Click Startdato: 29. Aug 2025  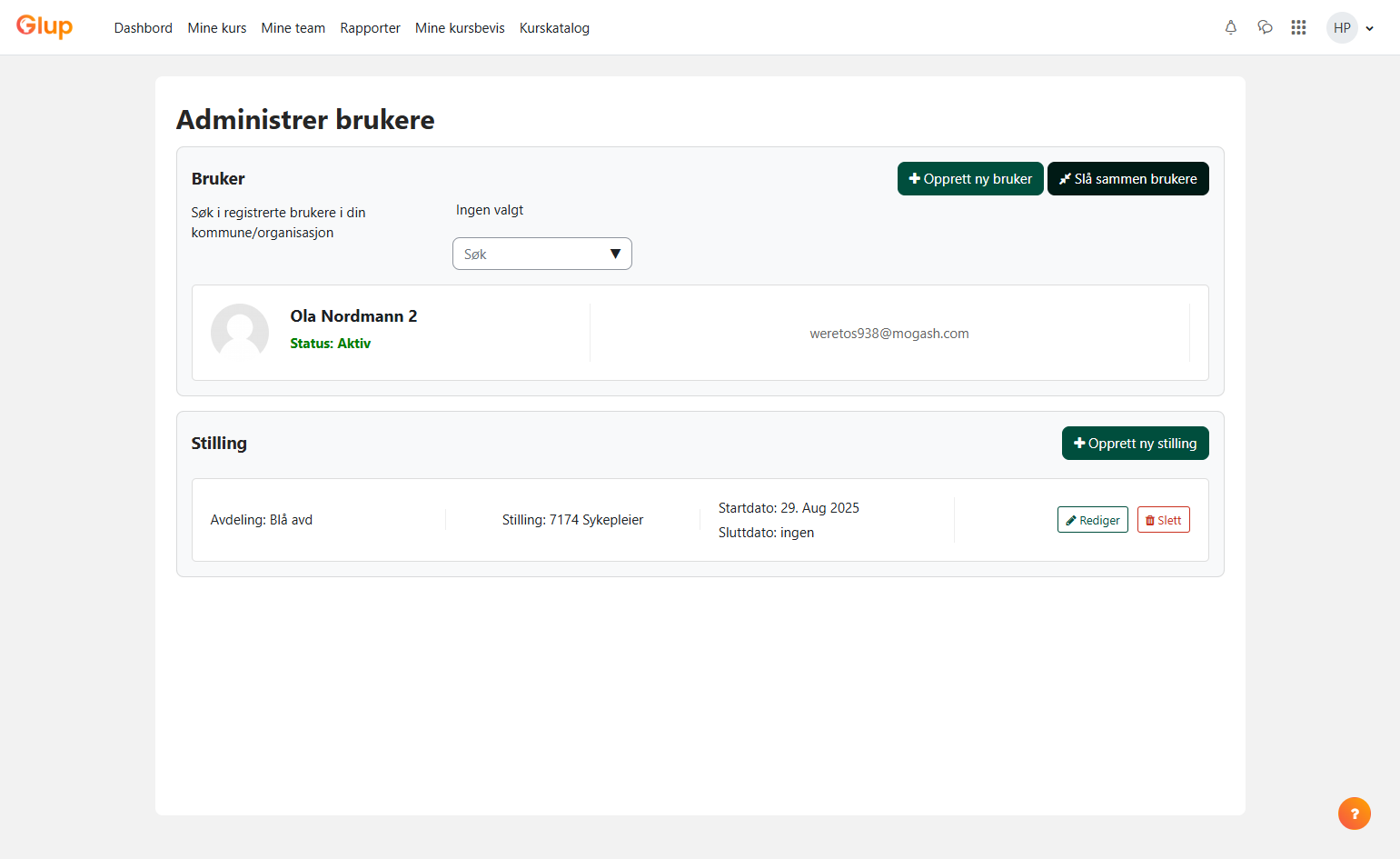[789, 508]
